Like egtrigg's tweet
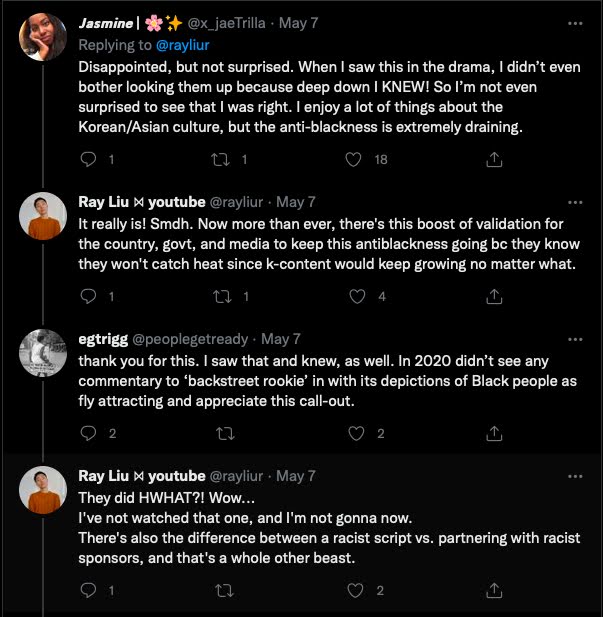This screenshot has width=603, height=617. pos(353,433)
